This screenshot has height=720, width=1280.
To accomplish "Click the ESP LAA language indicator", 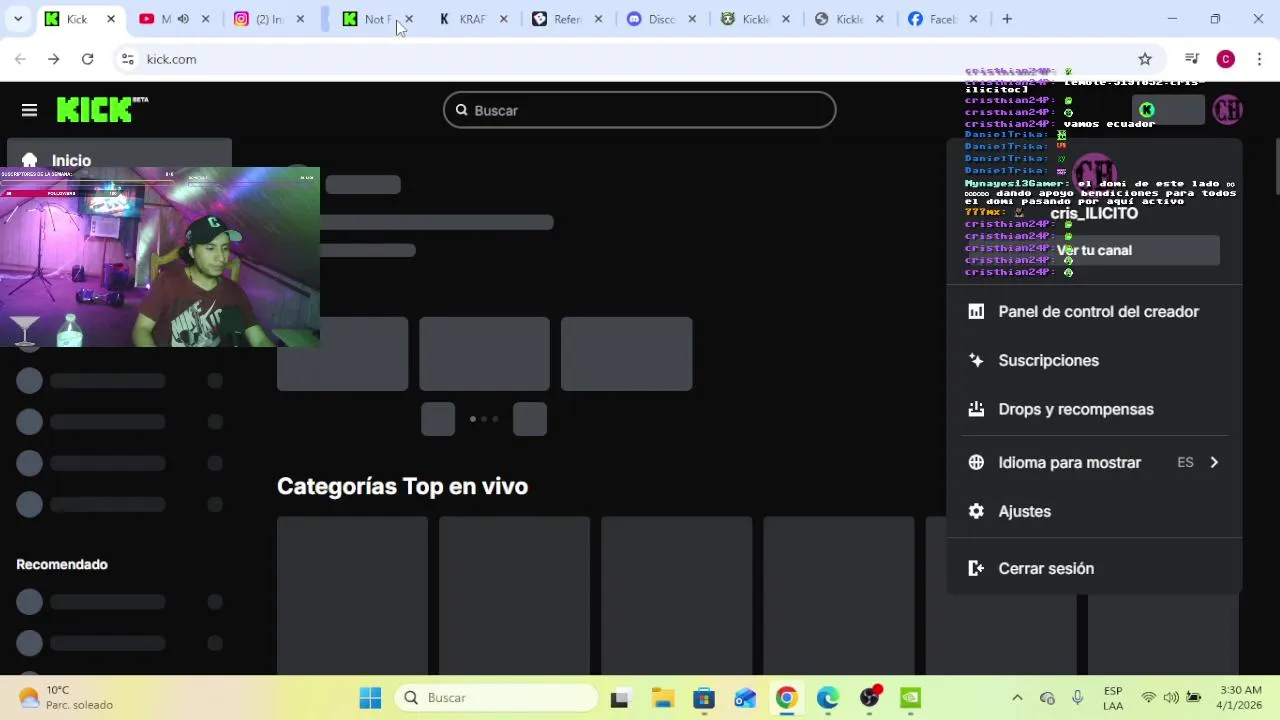I will pyautogui.click(x=1113, y=698).
